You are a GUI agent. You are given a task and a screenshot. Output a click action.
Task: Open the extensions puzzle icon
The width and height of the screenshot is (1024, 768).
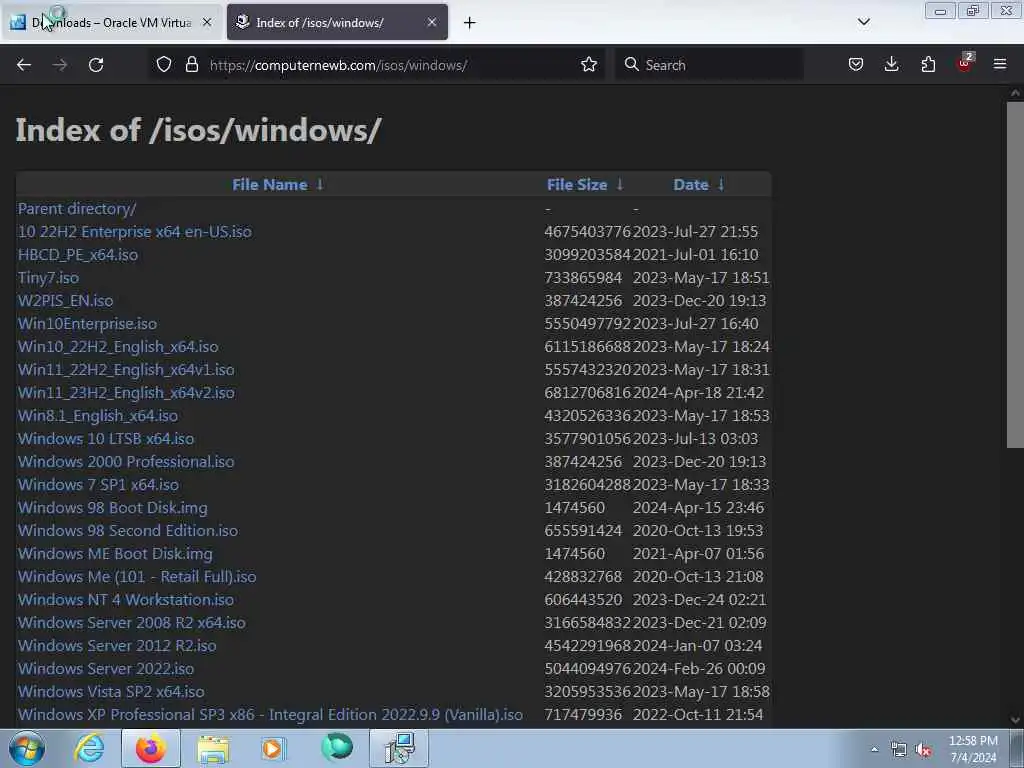(928, 65)
